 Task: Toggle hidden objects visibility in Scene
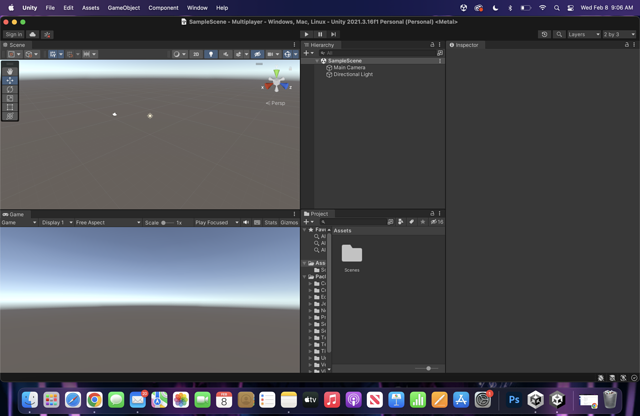[x=257, y=54]
